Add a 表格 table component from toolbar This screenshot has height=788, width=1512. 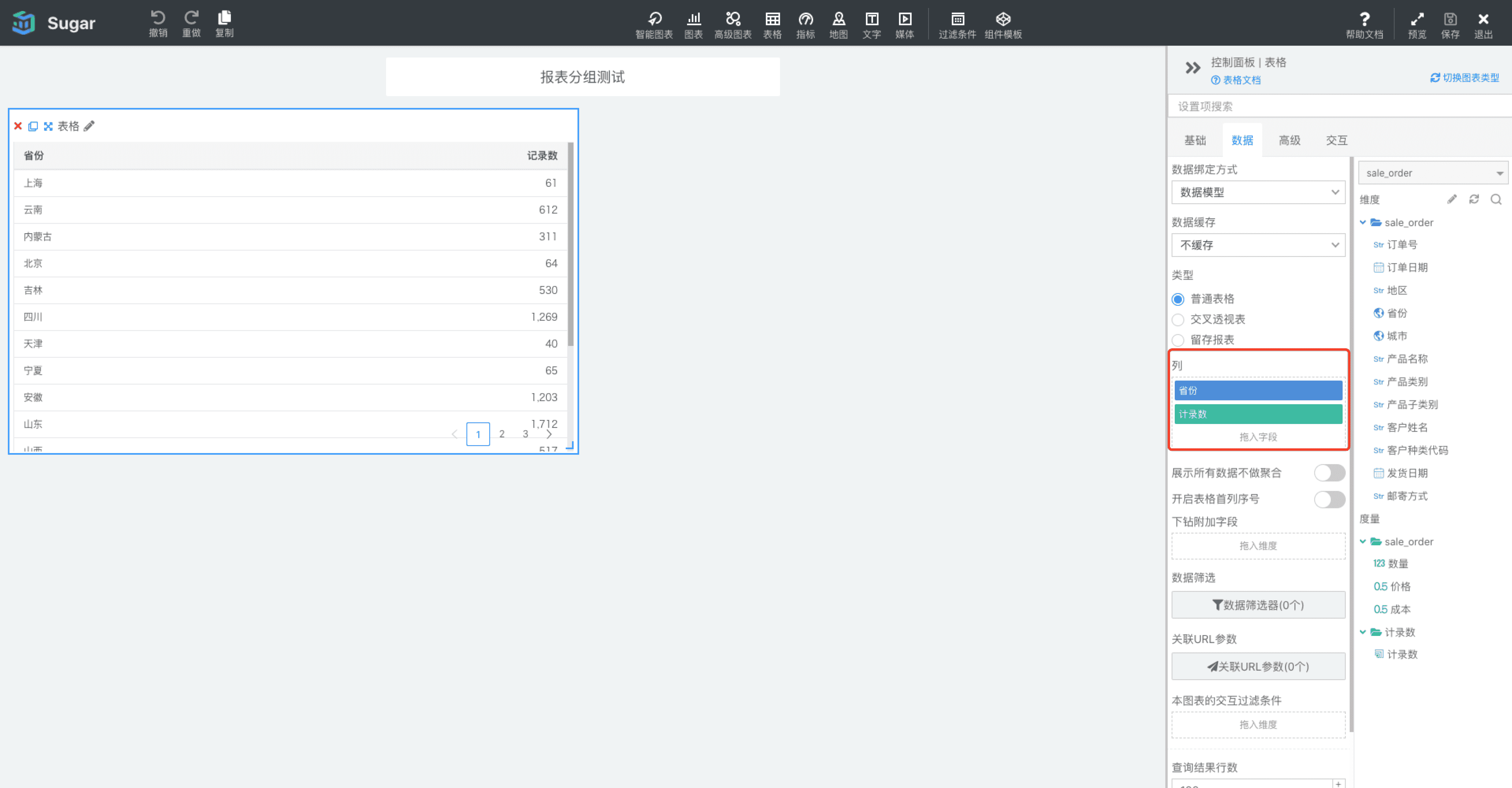(x=773, y=25)
